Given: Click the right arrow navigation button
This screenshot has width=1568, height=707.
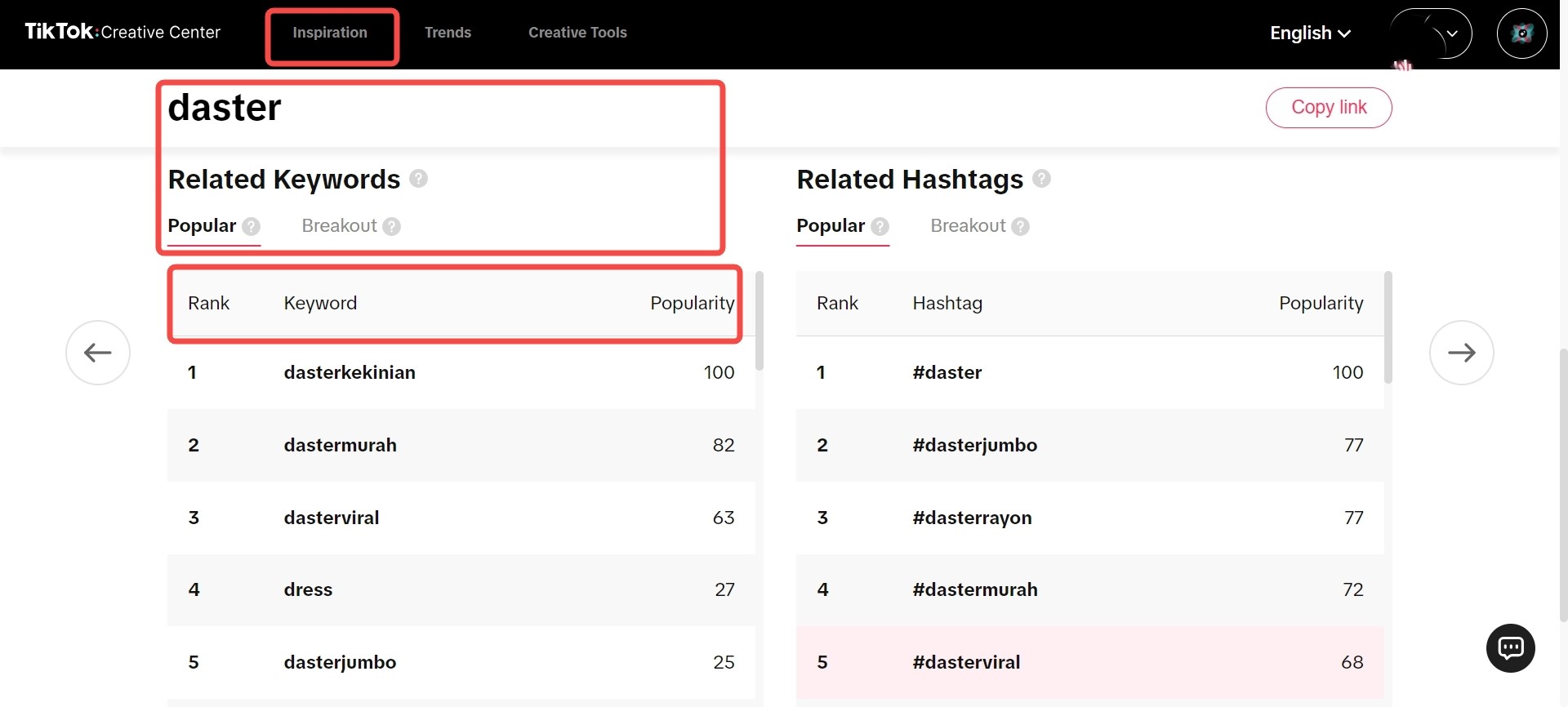Looking at the screenshot, I should click(1461, 353).
